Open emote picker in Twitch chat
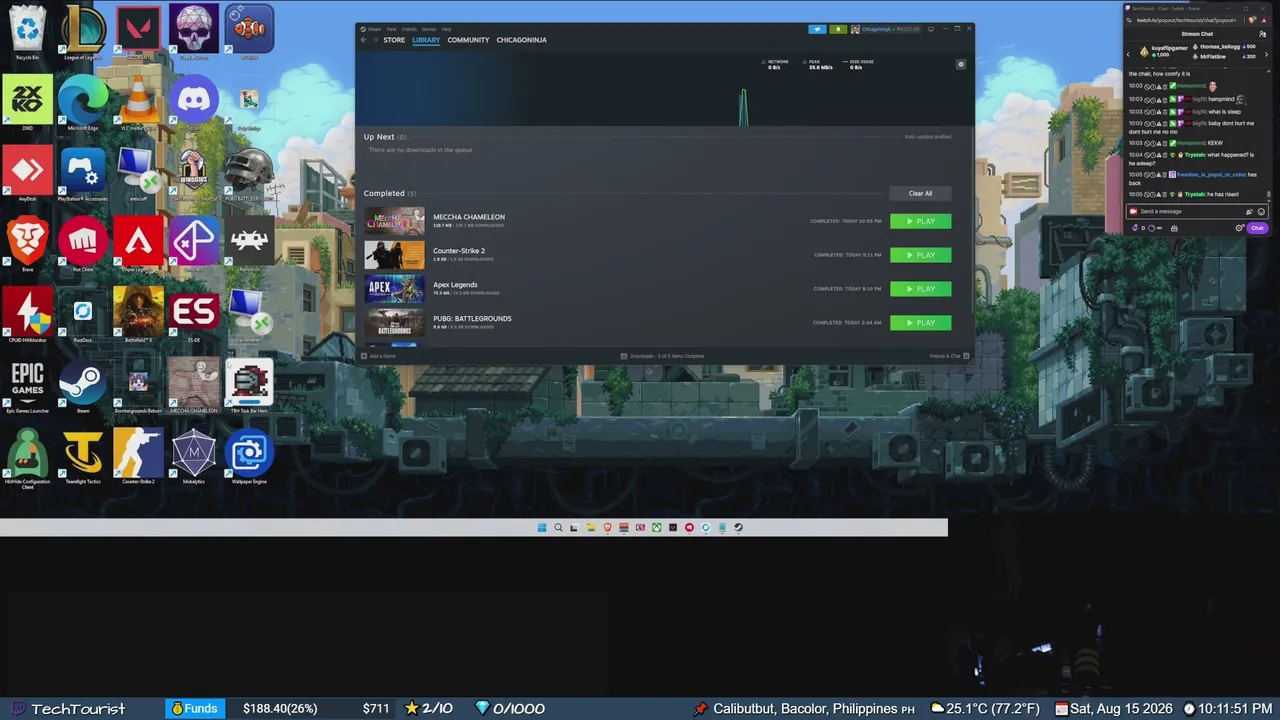 coord(1261,211)
